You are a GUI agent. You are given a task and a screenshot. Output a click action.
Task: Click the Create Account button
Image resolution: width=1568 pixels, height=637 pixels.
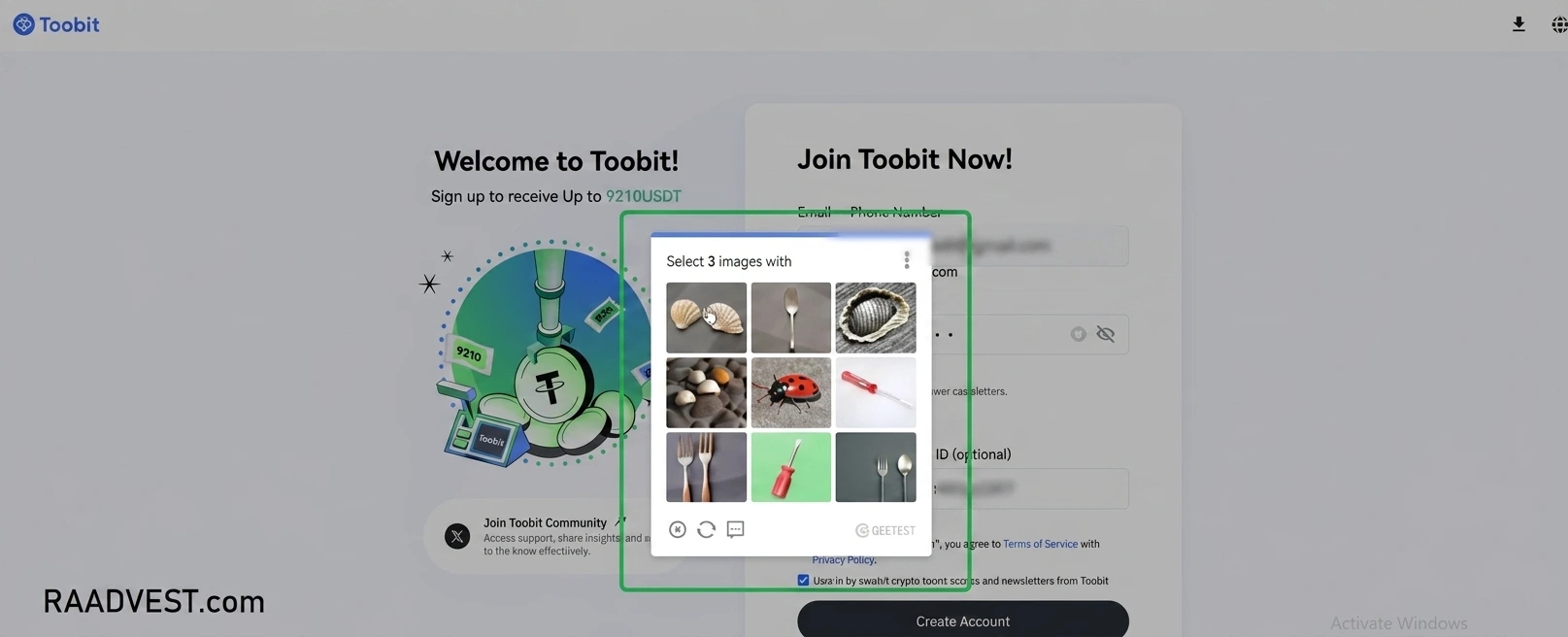point(963,620)
